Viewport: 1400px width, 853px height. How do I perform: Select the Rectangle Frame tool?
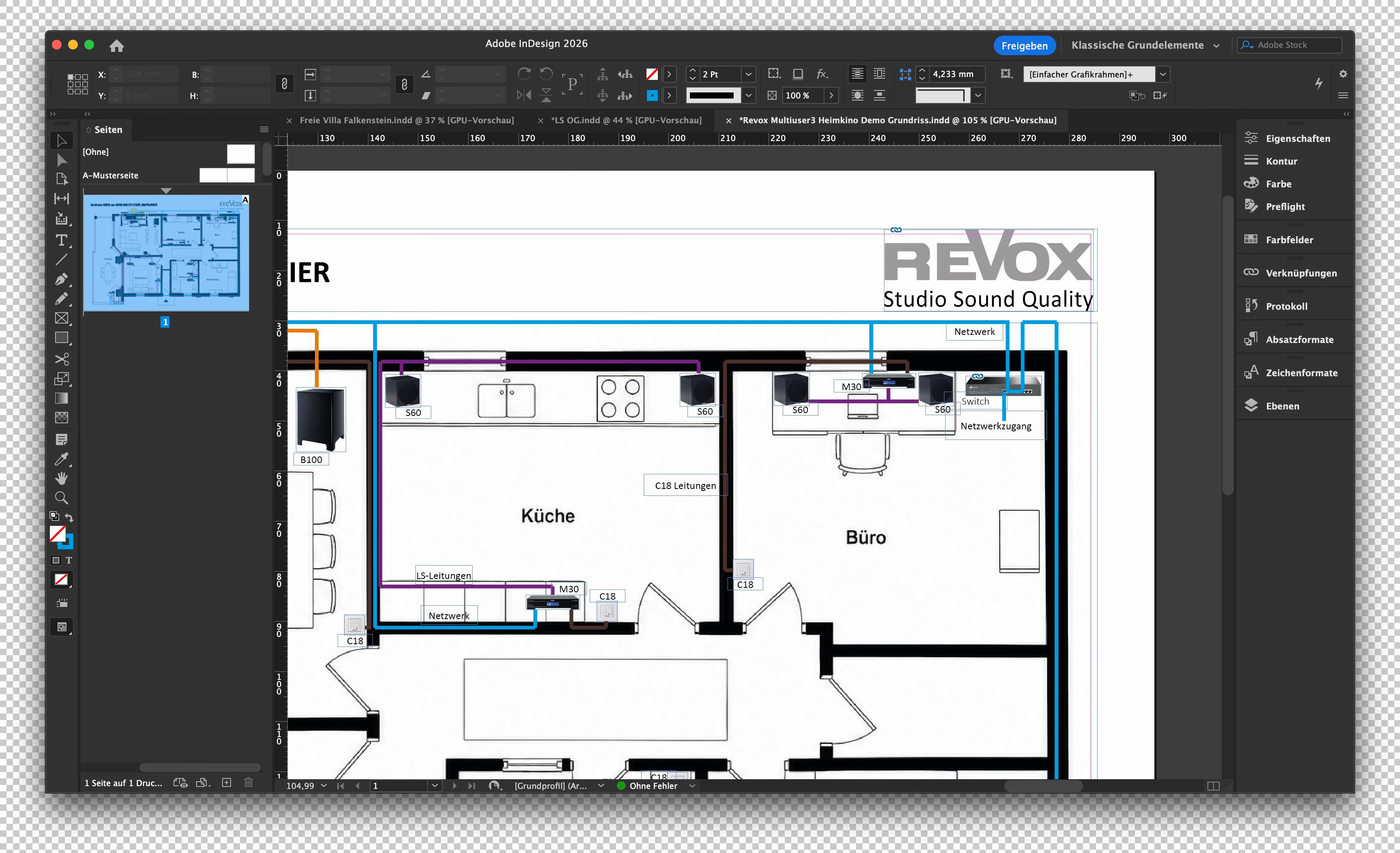pyautogui.click(x=61, y=318)
